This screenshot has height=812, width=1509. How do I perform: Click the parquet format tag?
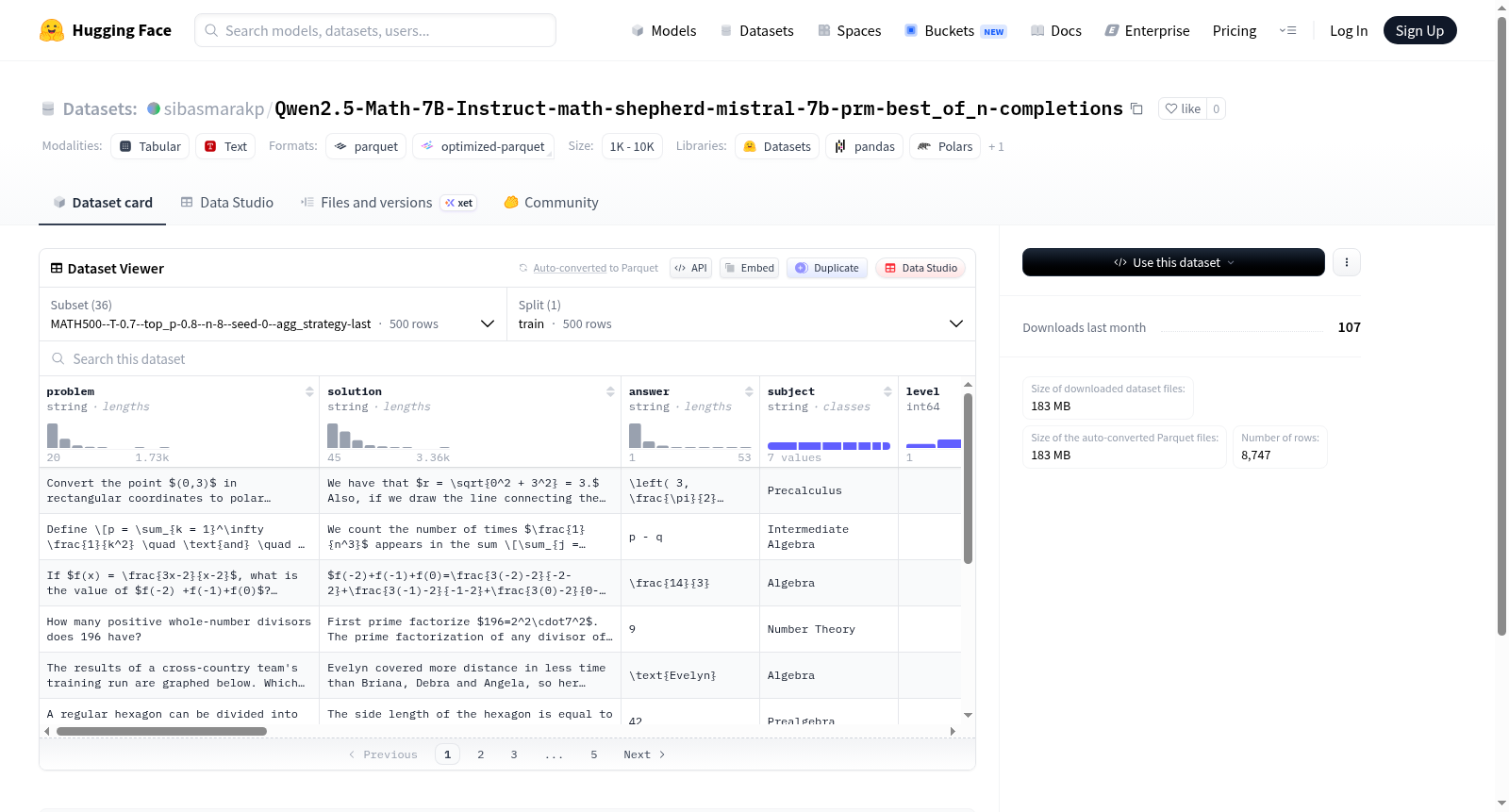click(x=366, y=146)
